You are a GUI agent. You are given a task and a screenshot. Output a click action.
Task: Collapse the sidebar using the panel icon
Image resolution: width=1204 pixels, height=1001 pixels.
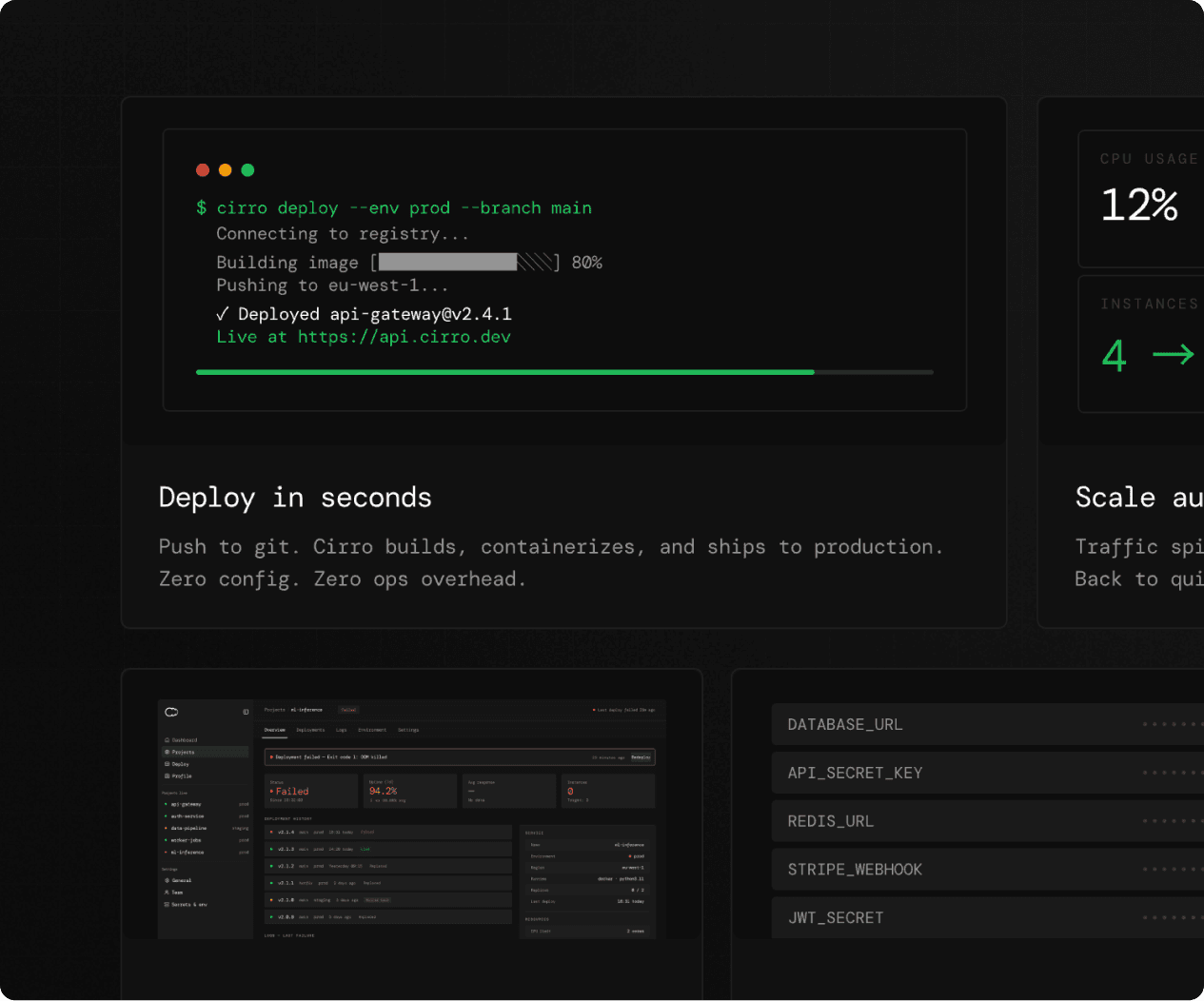pos(246,712)
